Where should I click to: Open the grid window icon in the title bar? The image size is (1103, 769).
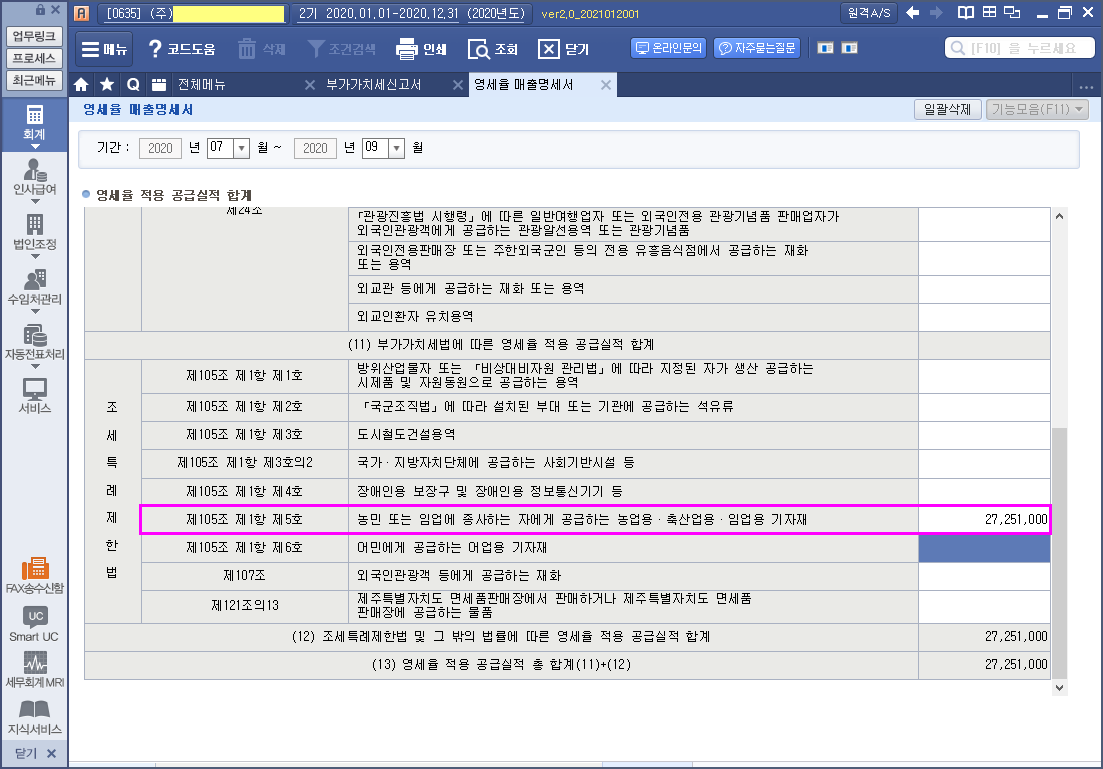point(989,13)
